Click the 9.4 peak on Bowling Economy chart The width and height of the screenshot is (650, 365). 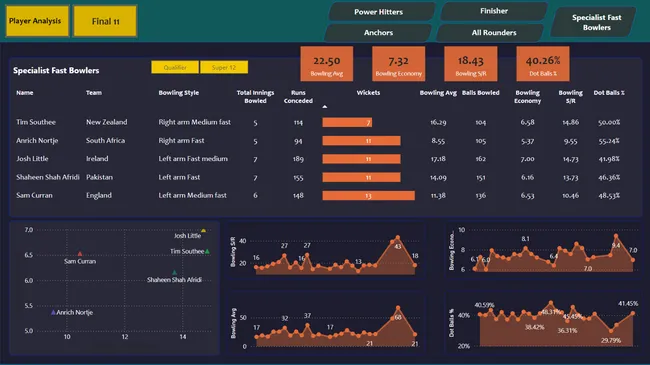click(x=616, y=236)
